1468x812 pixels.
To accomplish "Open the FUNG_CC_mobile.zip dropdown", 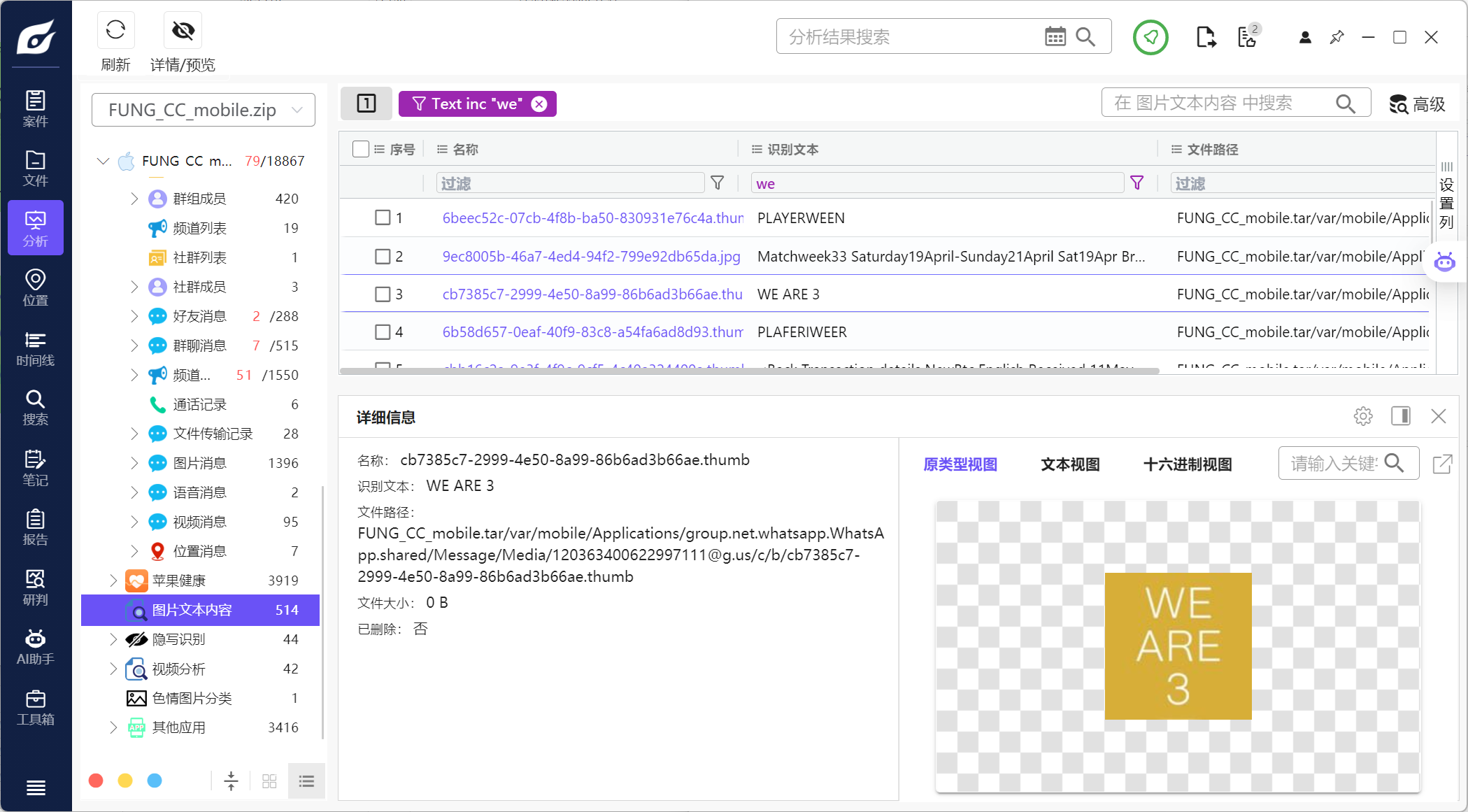I will pyautogui.click(x=203, y=111).
